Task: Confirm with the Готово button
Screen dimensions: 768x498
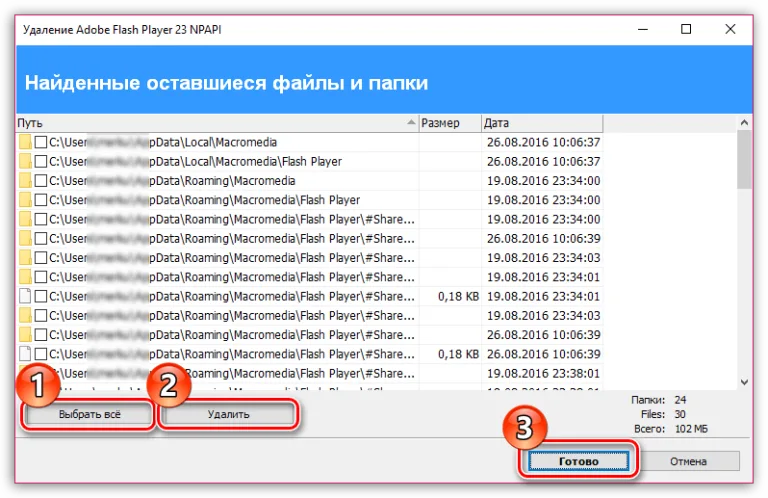Action: (578, 461)
